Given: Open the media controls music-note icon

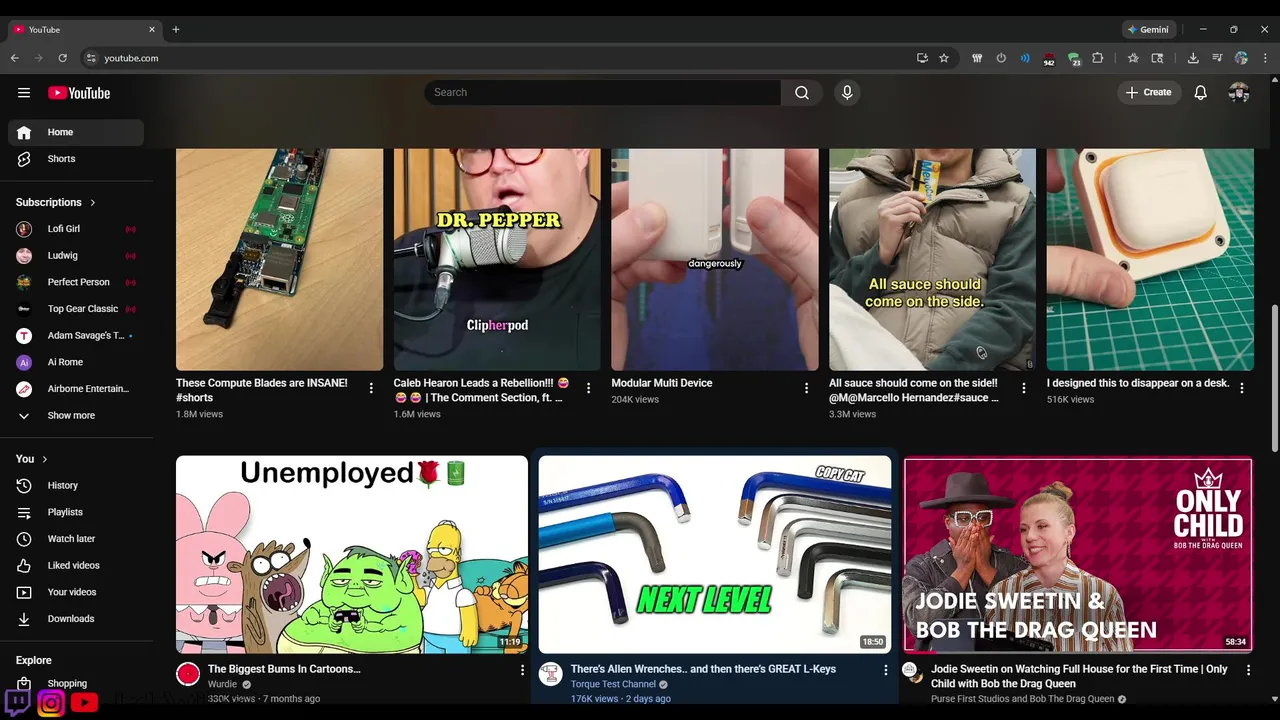Looking at the screenshot, I should point(1217,58).
